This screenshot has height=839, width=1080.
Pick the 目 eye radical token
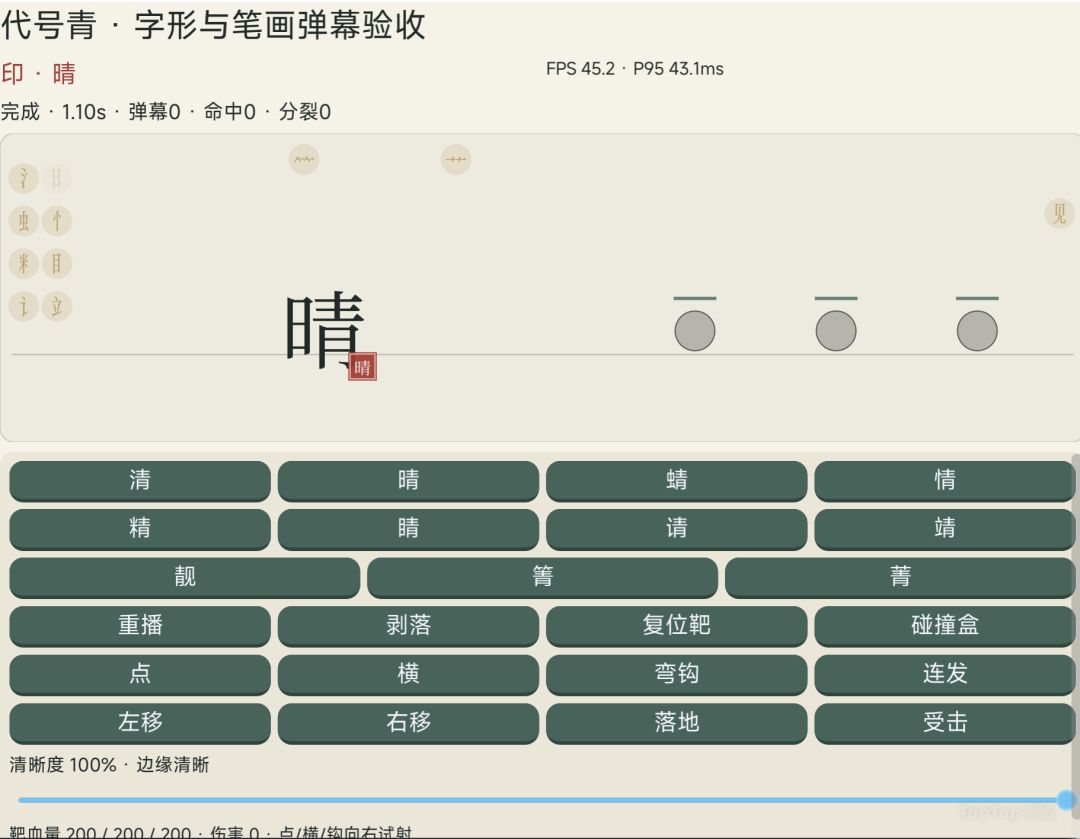[56, 264]
